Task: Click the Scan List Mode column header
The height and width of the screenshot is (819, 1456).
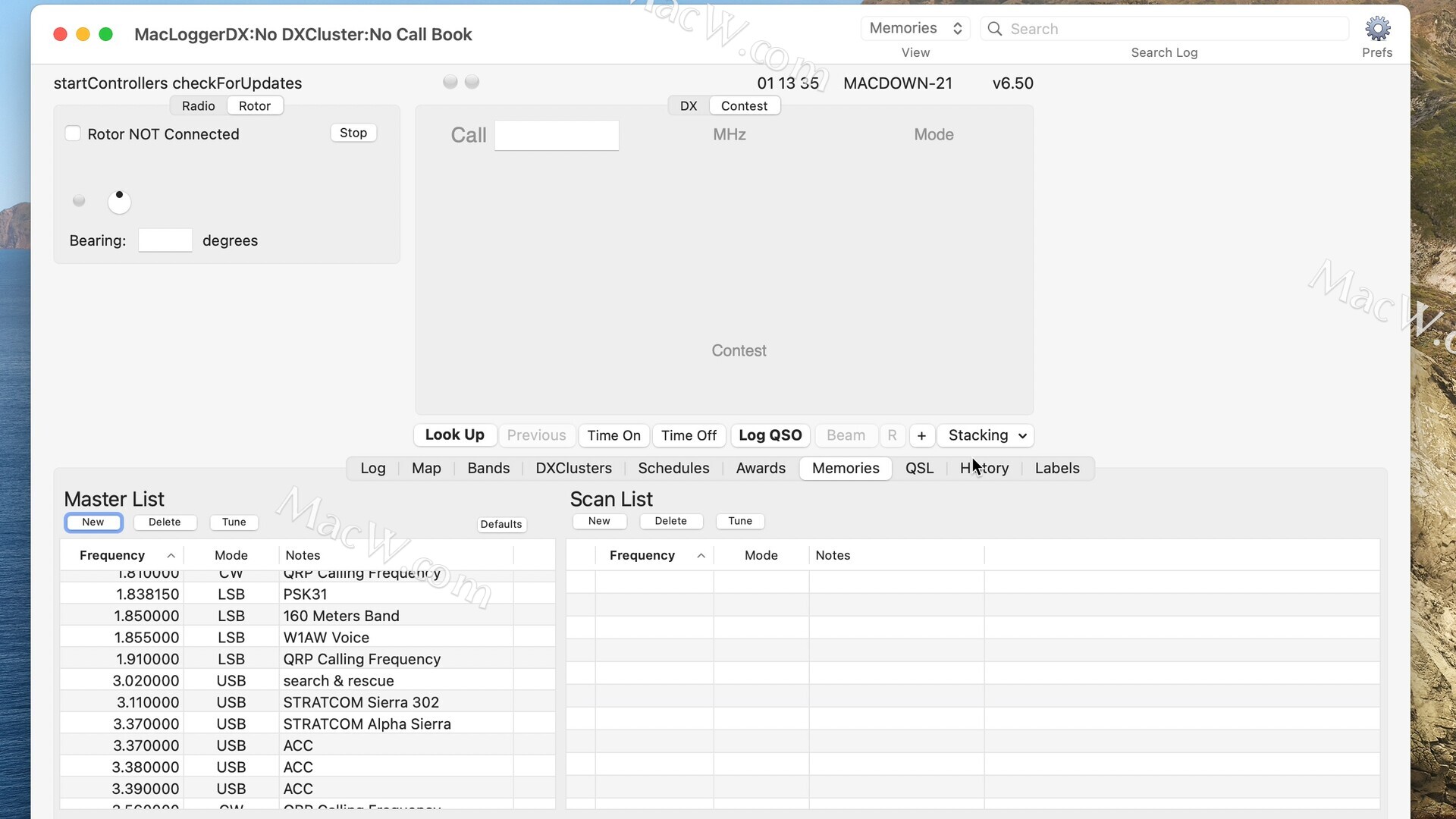Action: pos(761,555)
